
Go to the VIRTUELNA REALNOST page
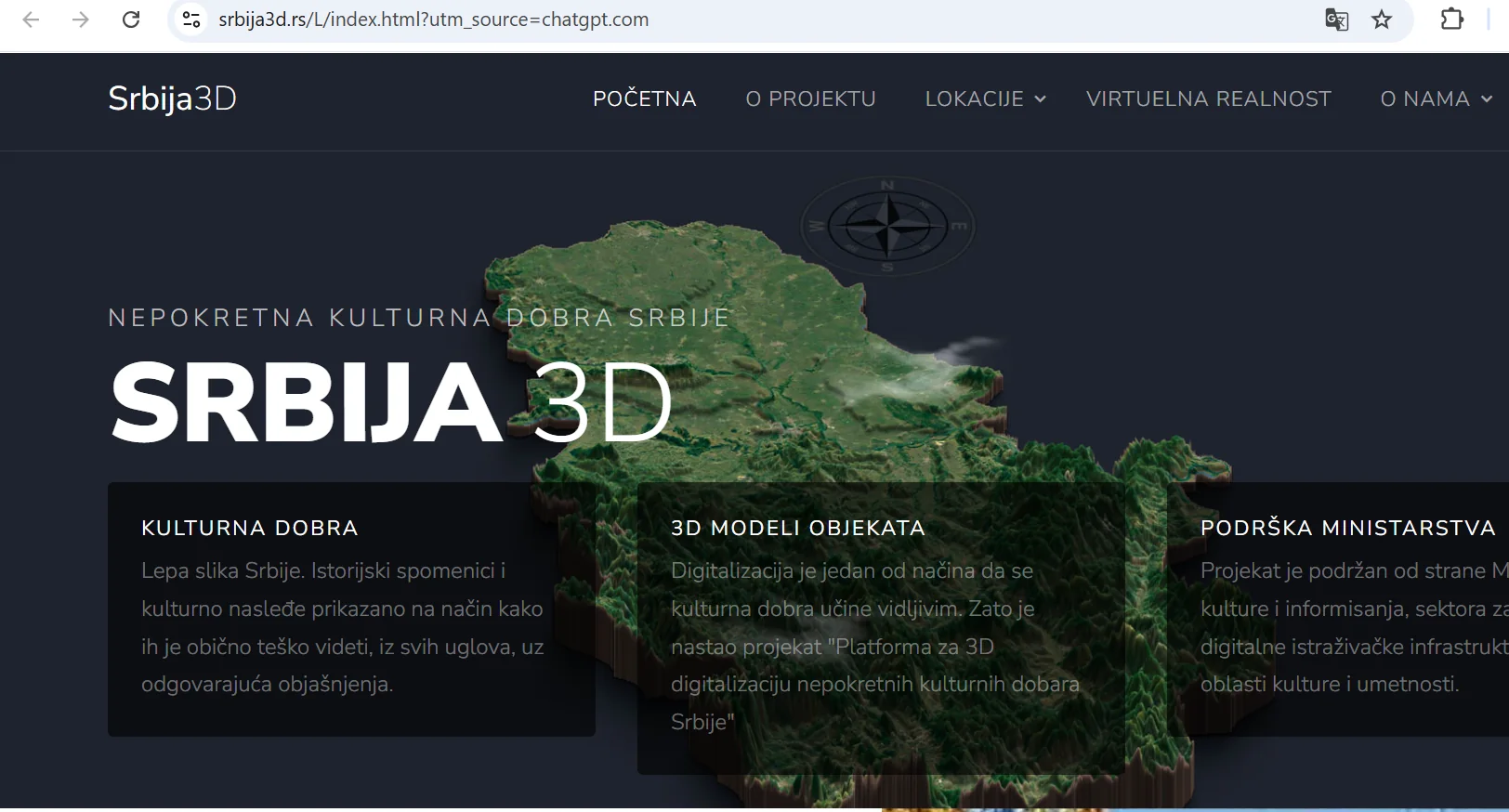click(1208, 98)
